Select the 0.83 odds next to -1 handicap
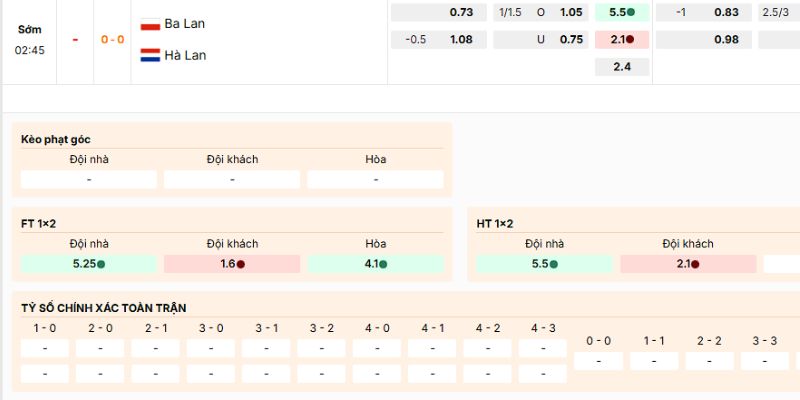 pos(727,12)
